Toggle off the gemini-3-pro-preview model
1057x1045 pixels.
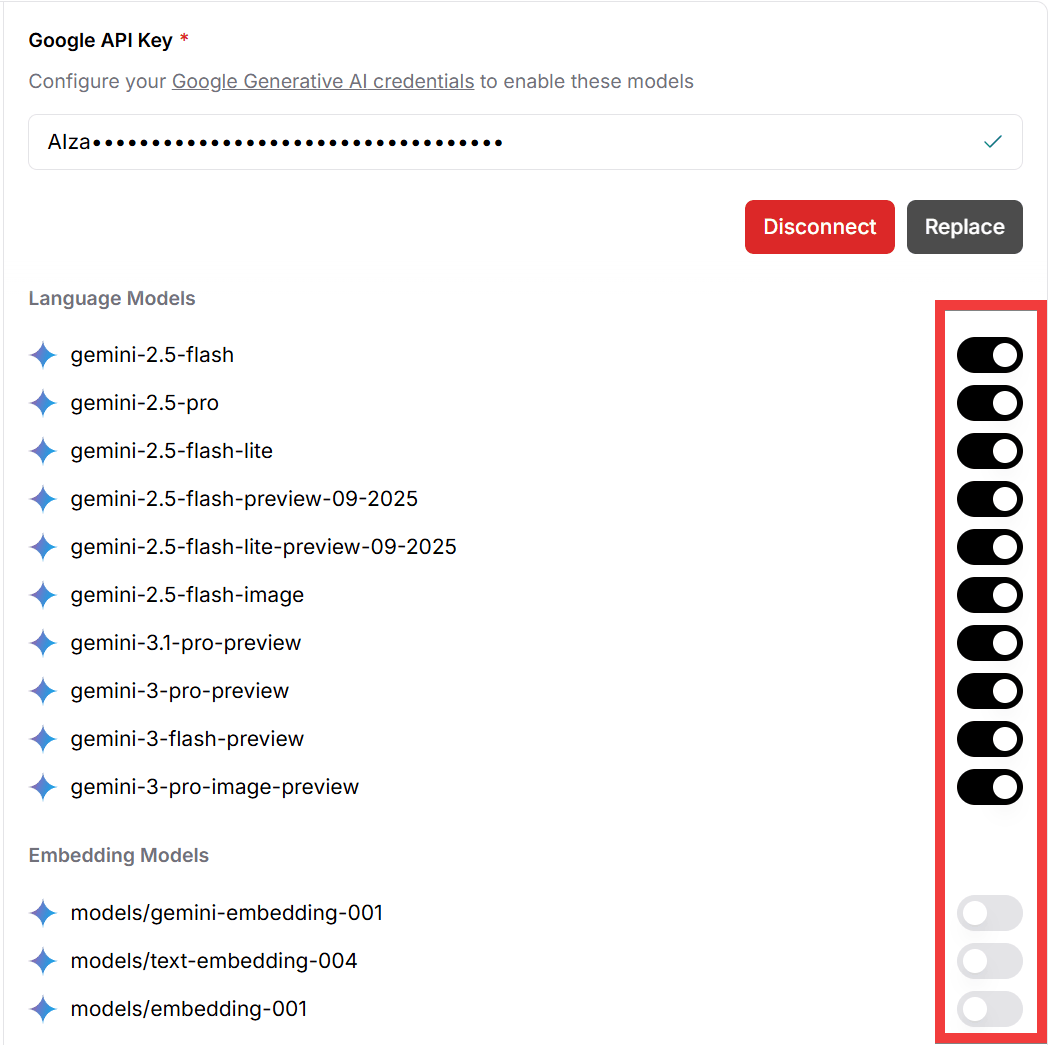tap(989, 691)
